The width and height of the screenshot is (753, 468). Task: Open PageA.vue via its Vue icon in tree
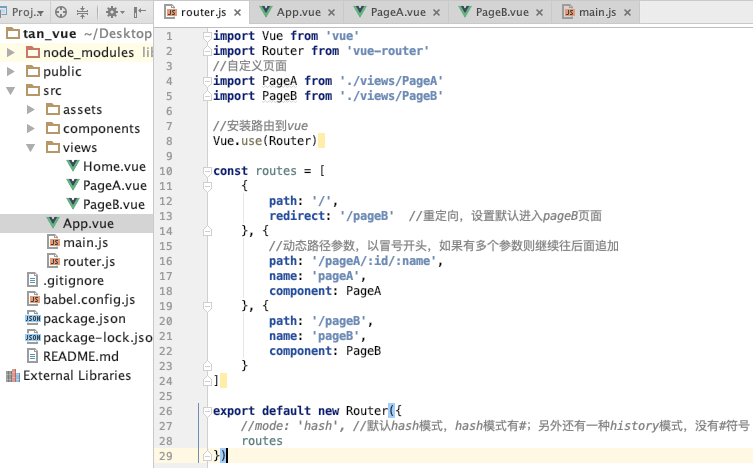pyautogui.click(x=73, y=185)
